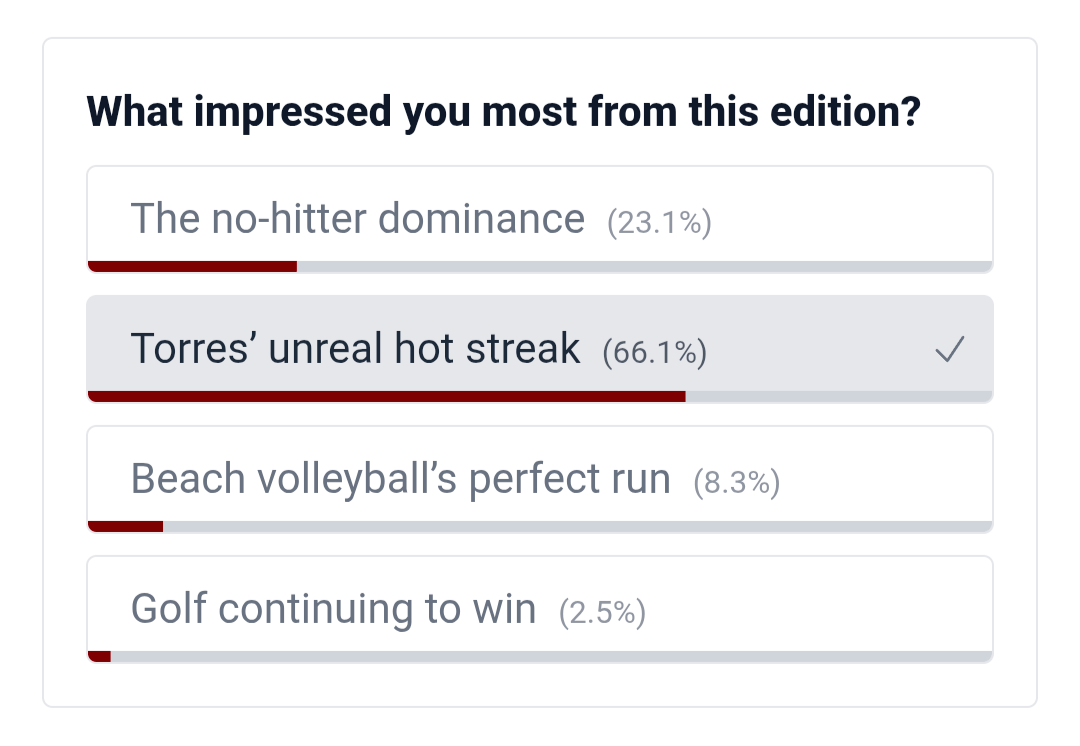The width and height of the screenshot is (1080, 746).
Task: Click gray unfilled part of Golf bar
Action: point(552,656)
